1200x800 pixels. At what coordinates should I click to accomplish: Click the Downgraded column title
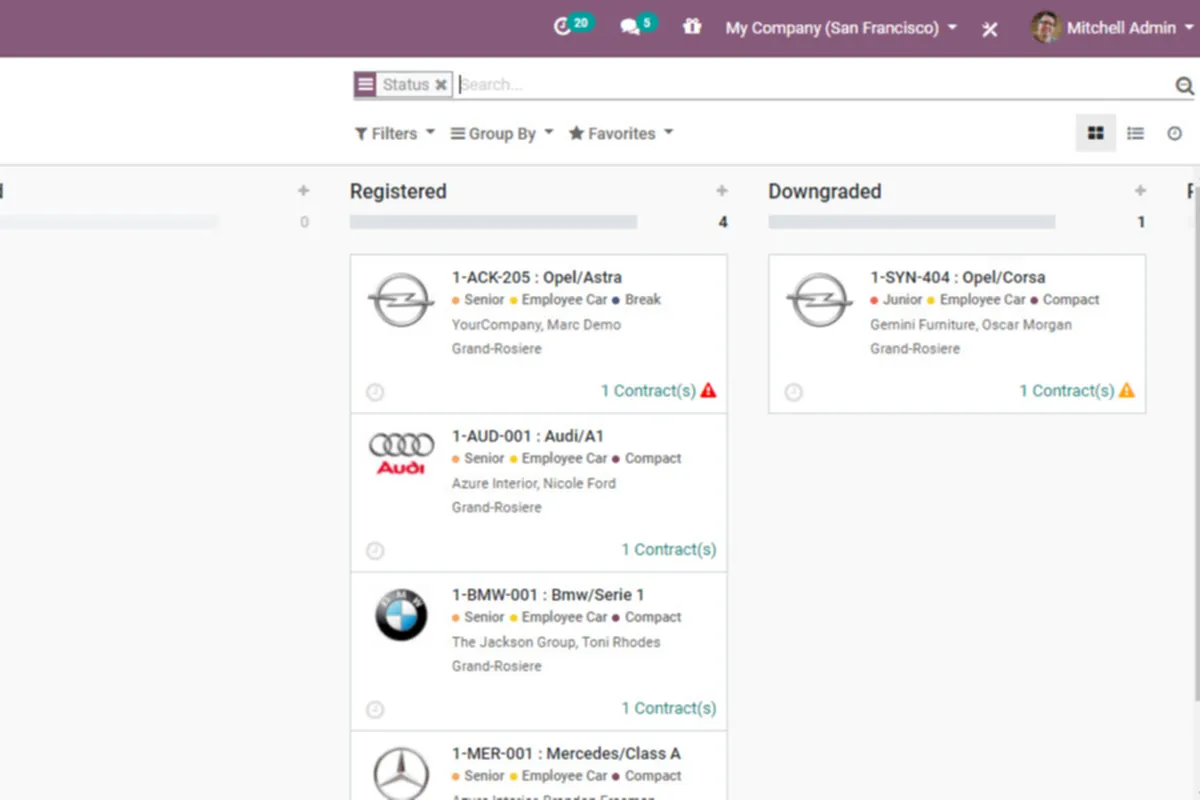(825, 191)
